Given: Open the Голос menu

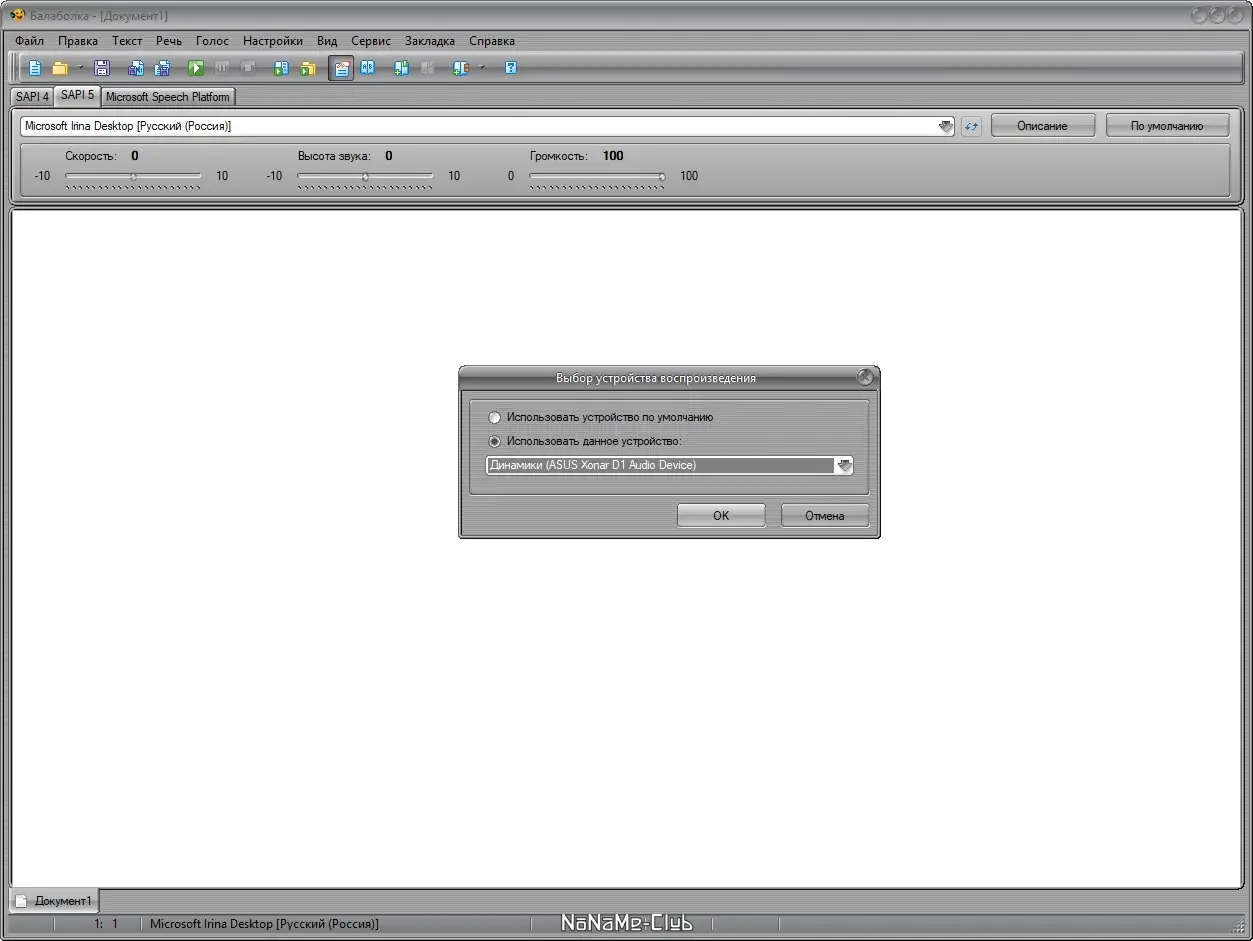Looking at the screenshot, I should (212, 41).
